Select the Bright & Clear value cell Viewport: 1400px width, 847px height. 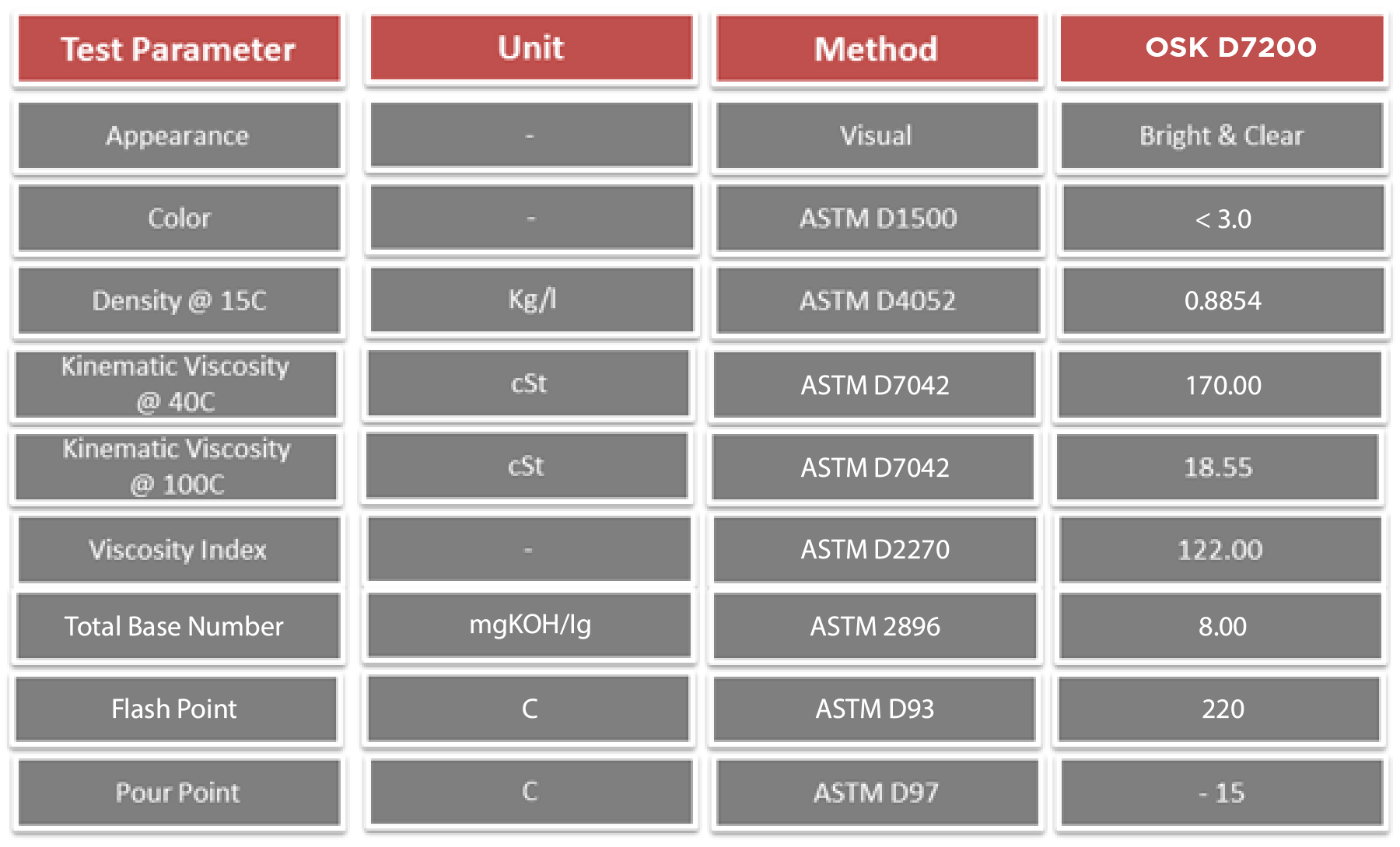click(1222, 136)
